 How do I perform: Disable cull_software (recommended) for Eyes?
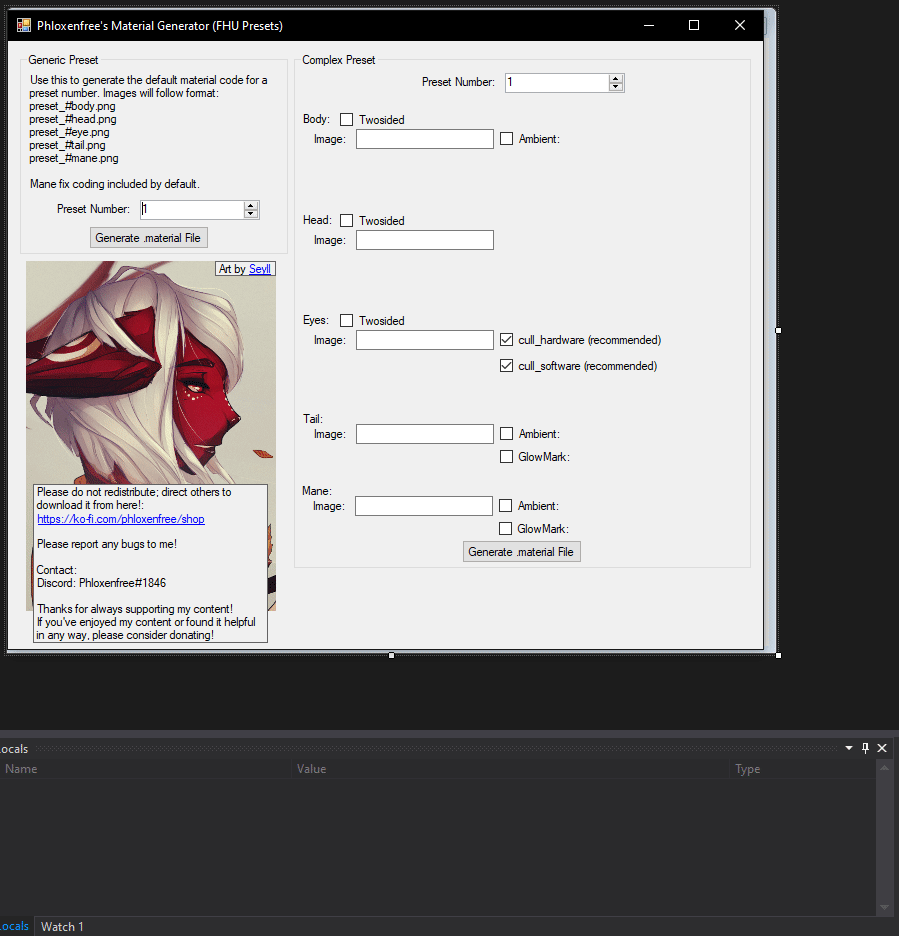(x=506, y=365)
